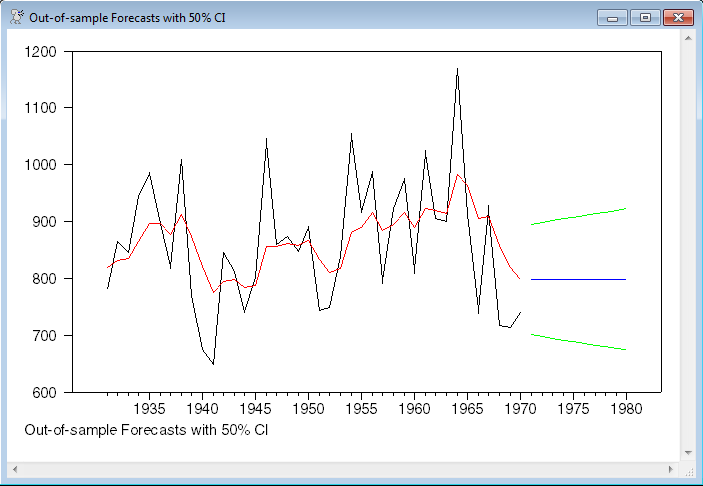The height and width of the screenshot is (486, 703).
Task: Click the 1950 label on x-axis
Action: [x=309, y=409]
